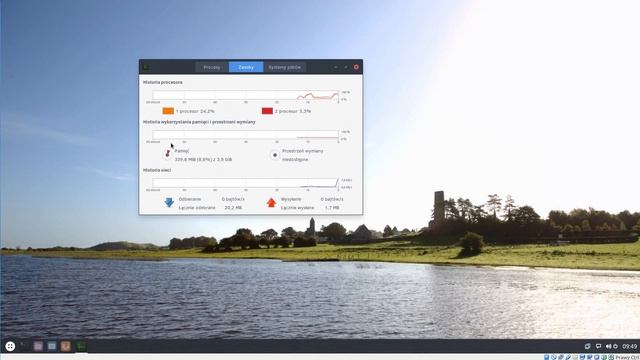Click the Pamięć memory pie icon

[x=167, y=154]
